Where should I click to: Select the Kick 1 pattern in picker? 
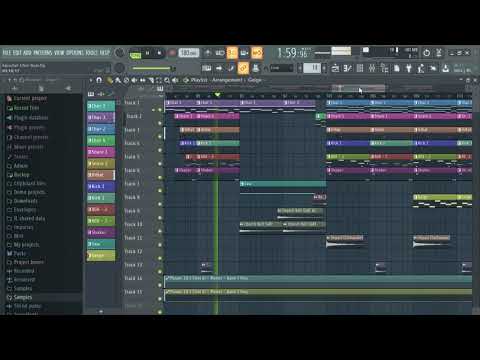tap(101, 186)
